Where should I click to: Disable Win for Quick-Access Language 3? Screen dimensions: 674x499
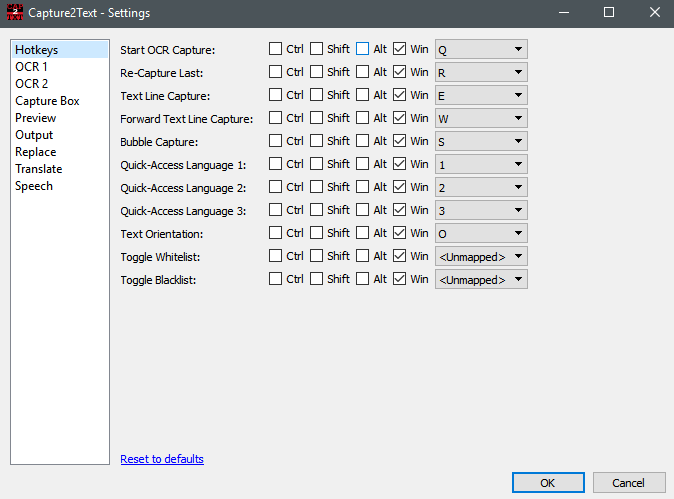[399, 210]
